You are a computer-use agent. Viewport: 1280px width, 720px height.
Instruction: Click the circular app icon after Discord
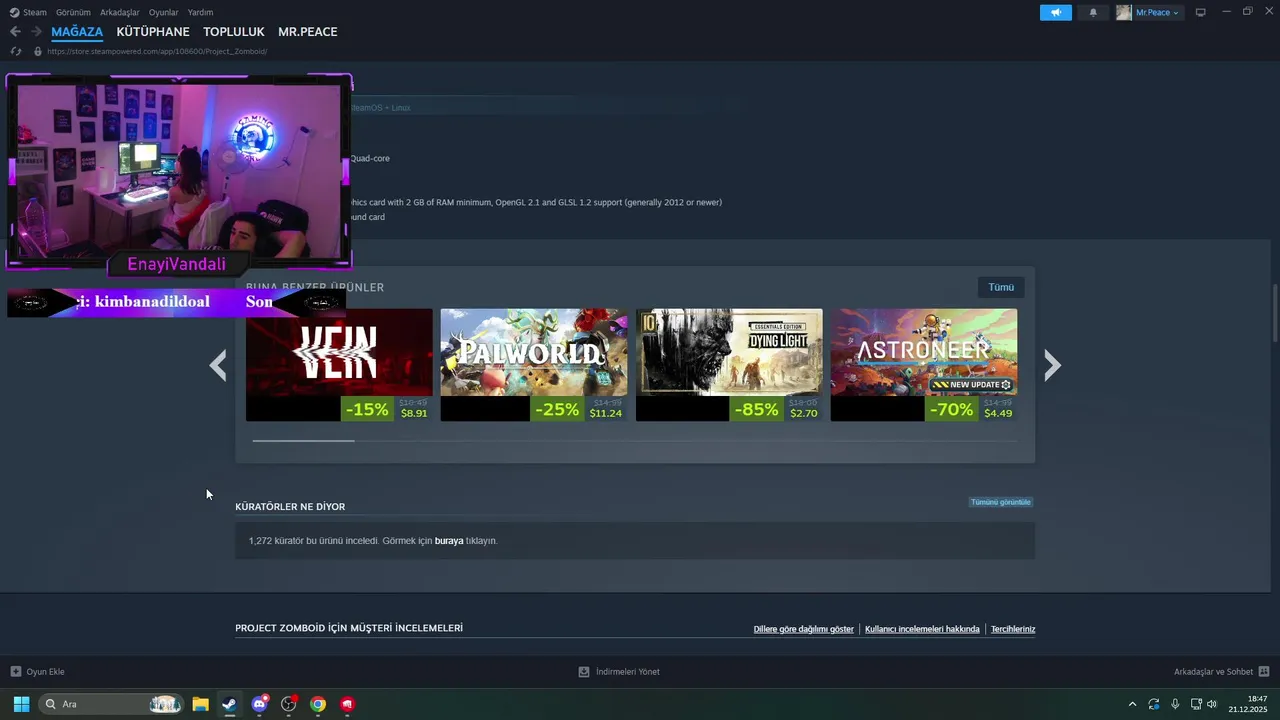289,704
